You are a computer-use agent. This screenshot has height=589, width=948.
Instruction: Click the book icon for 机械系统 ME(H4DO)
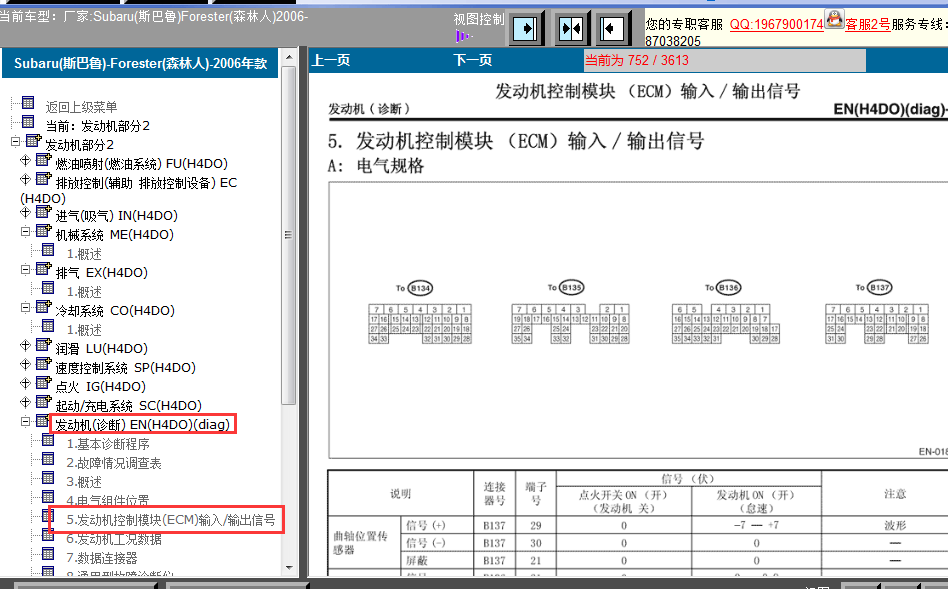[x=44, y=230]
